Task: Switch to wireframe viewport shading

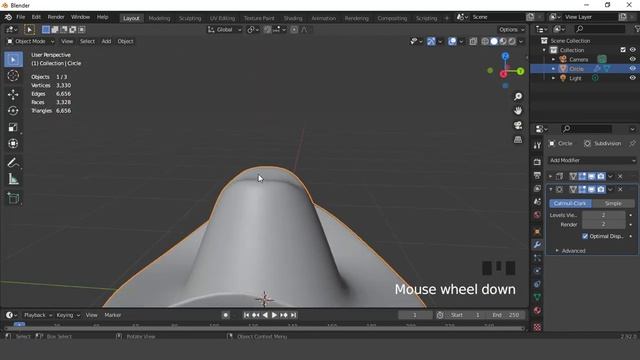Action: coord(485,41)
